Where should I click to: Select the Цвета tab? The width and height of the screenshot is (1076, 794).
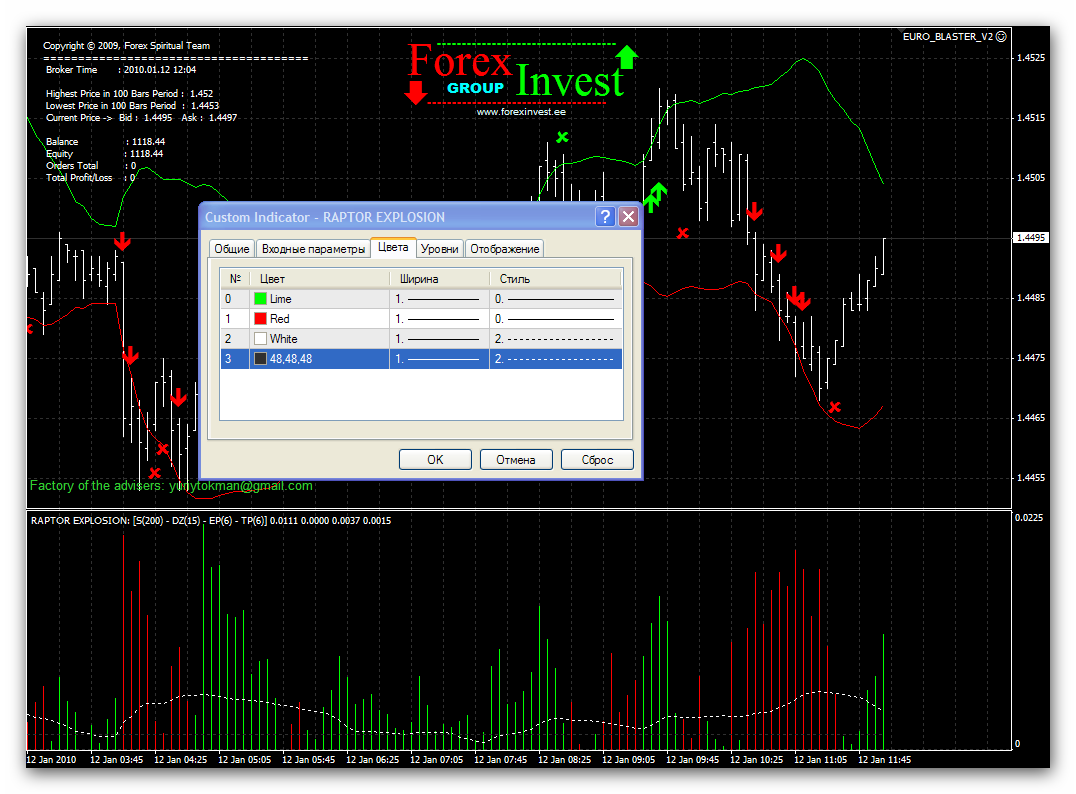(x=393, y=247)
